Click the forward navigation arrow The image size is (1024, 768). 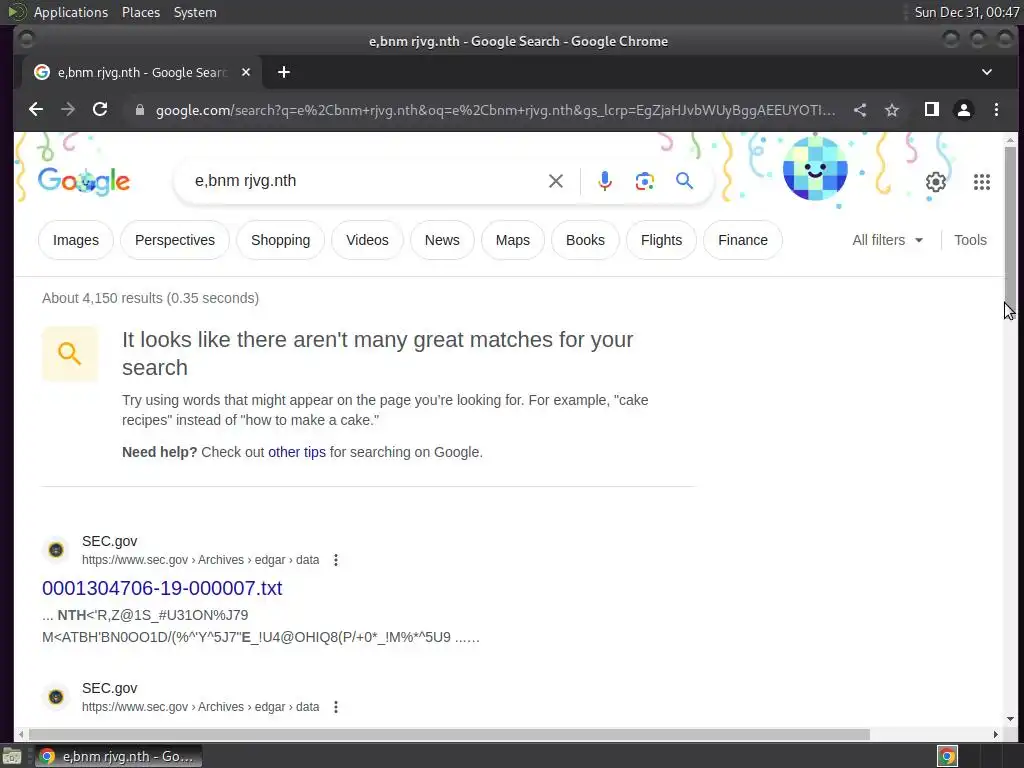pyautogui.click(x=68, y=110)
